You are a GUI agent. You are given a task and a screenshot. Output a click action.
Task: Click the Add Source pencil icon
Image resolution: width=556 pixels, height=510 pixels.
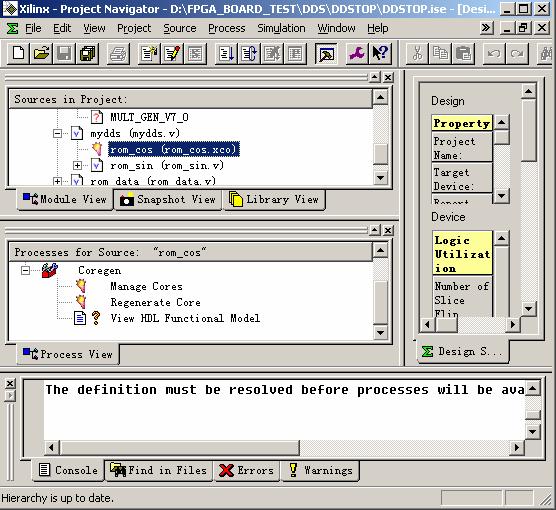(x=172, y=54)
